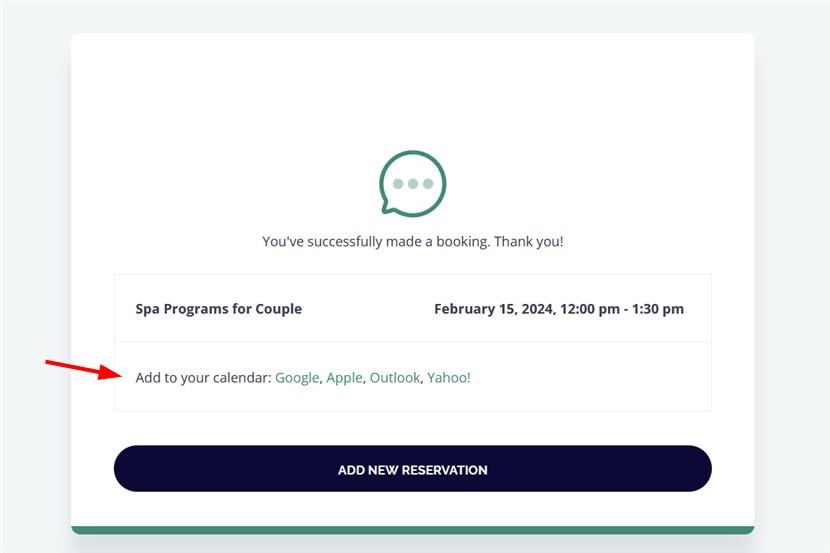Image resolution: width=830 pixels, height=553 pixels.
Task: Click the Add New Reservation button
Action: (x=412, y=468)
